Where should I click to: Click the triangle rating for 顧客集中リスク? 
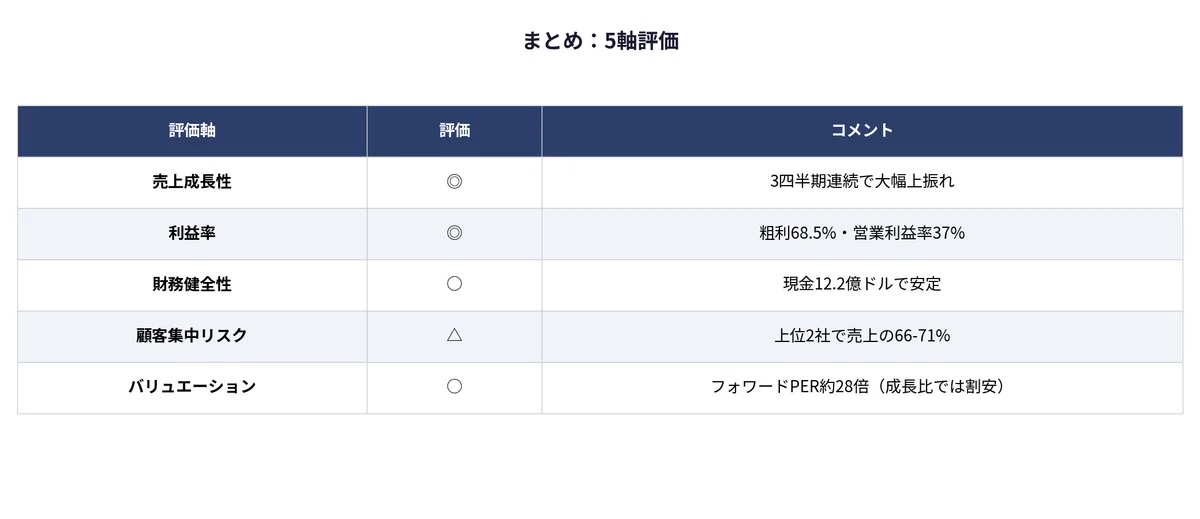[454, 335]
